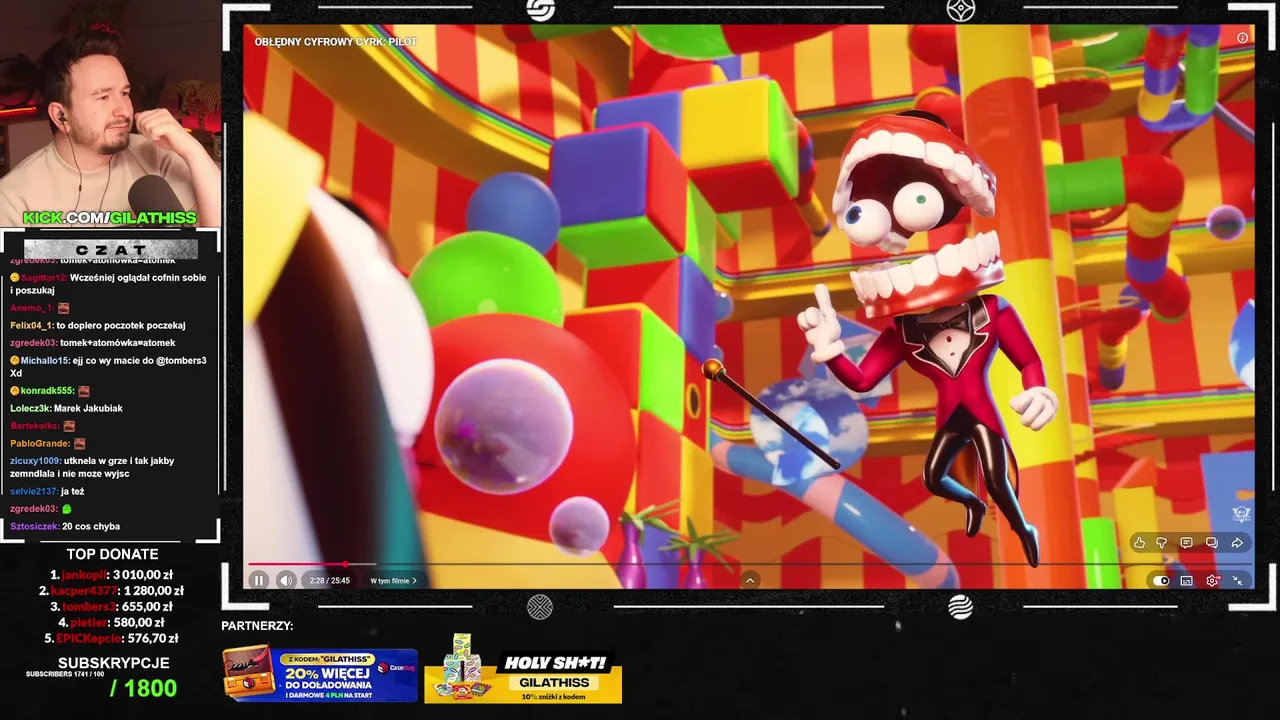Click the SUBSKRYPCJE heading
This screenshot has height=720, width=1280.
[113, 663]
